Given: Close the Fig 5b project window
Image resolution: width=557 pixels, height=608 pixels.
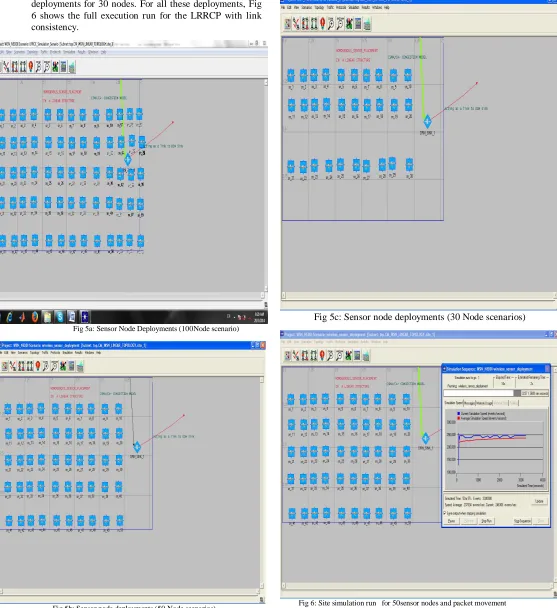Looking at the screenshot, I should (x=263, y=345).
